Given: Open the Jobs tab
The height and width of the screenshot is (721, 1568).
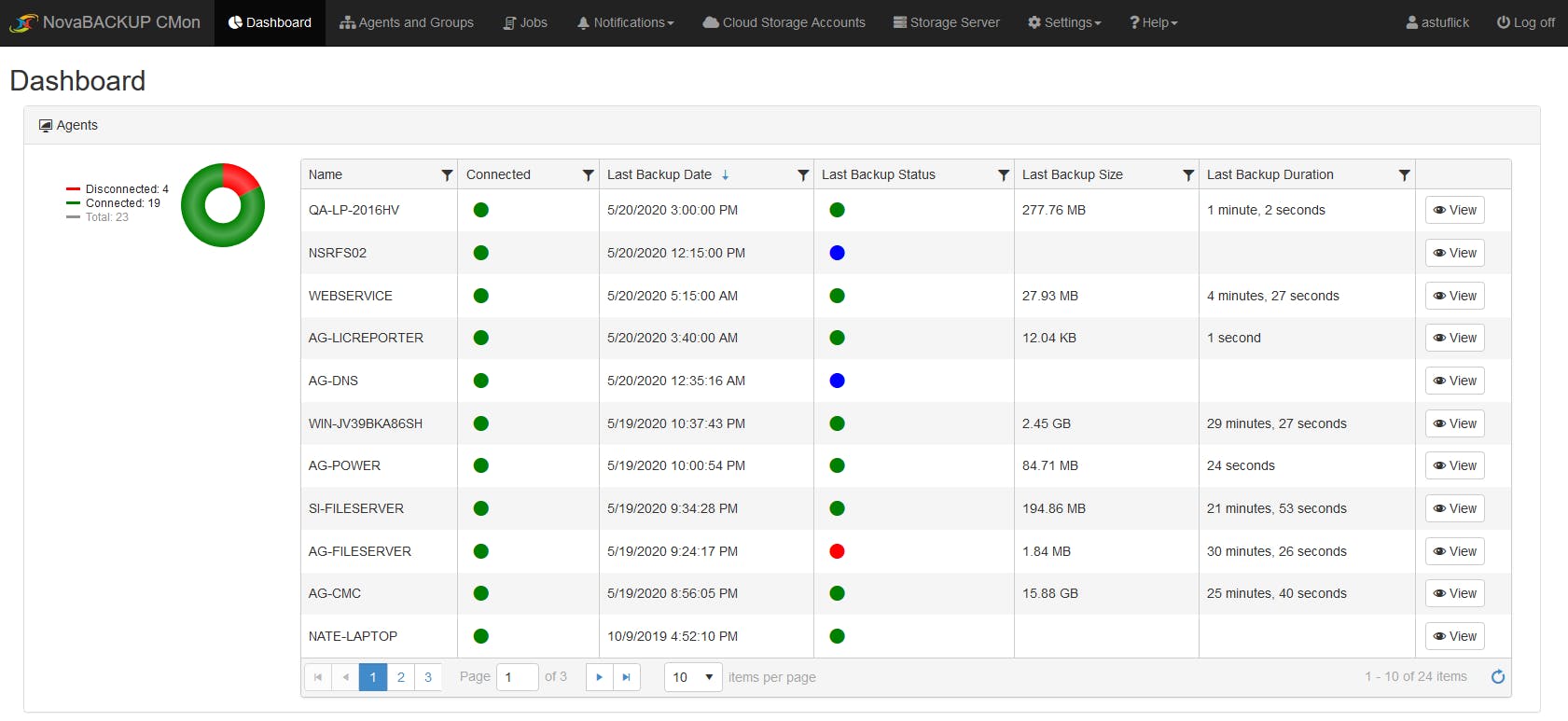Looking at the screenshot, I should tap(525, 22).
